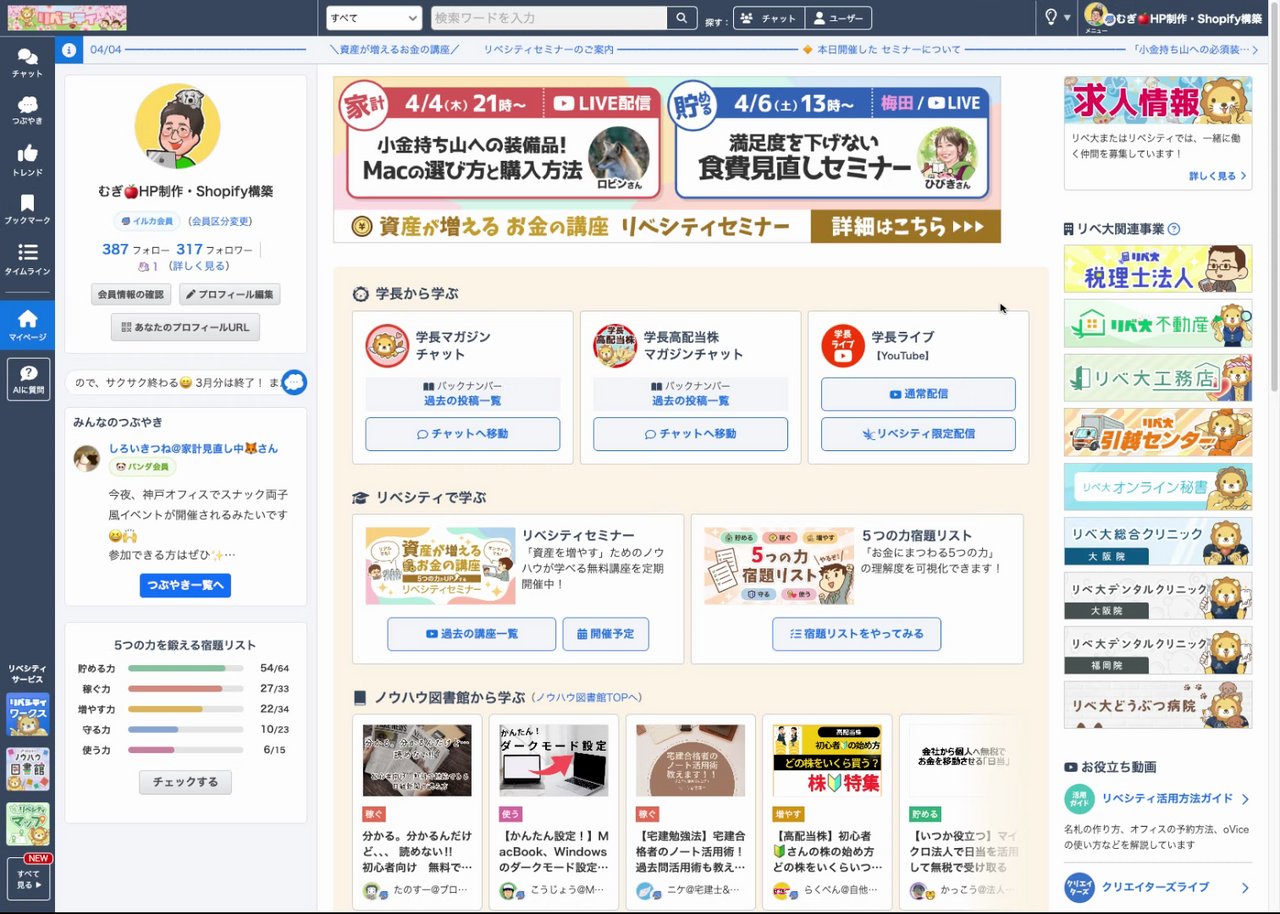Screen dimensions: 1280x914
Task: Select チャット search target button
Action: tap(769, 18)
